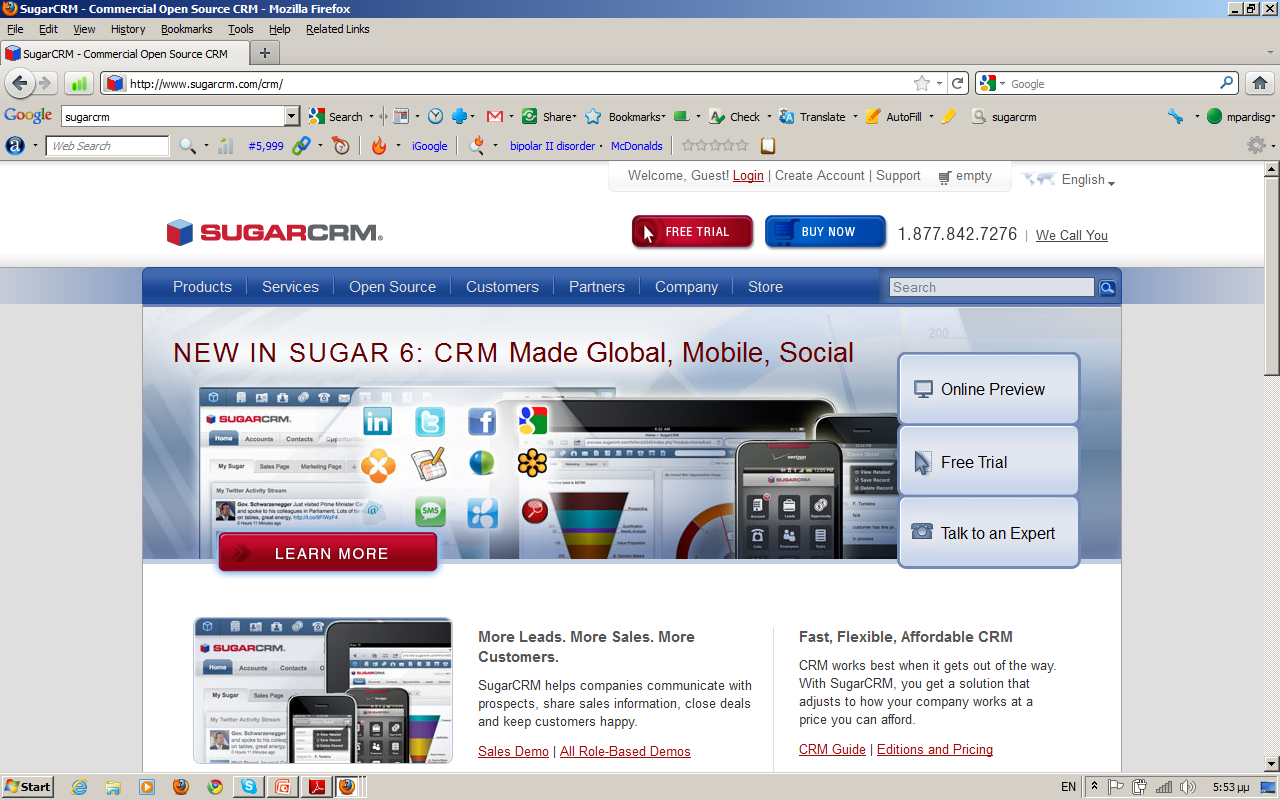Open the Related Links menu

click(x=338, y=29)
